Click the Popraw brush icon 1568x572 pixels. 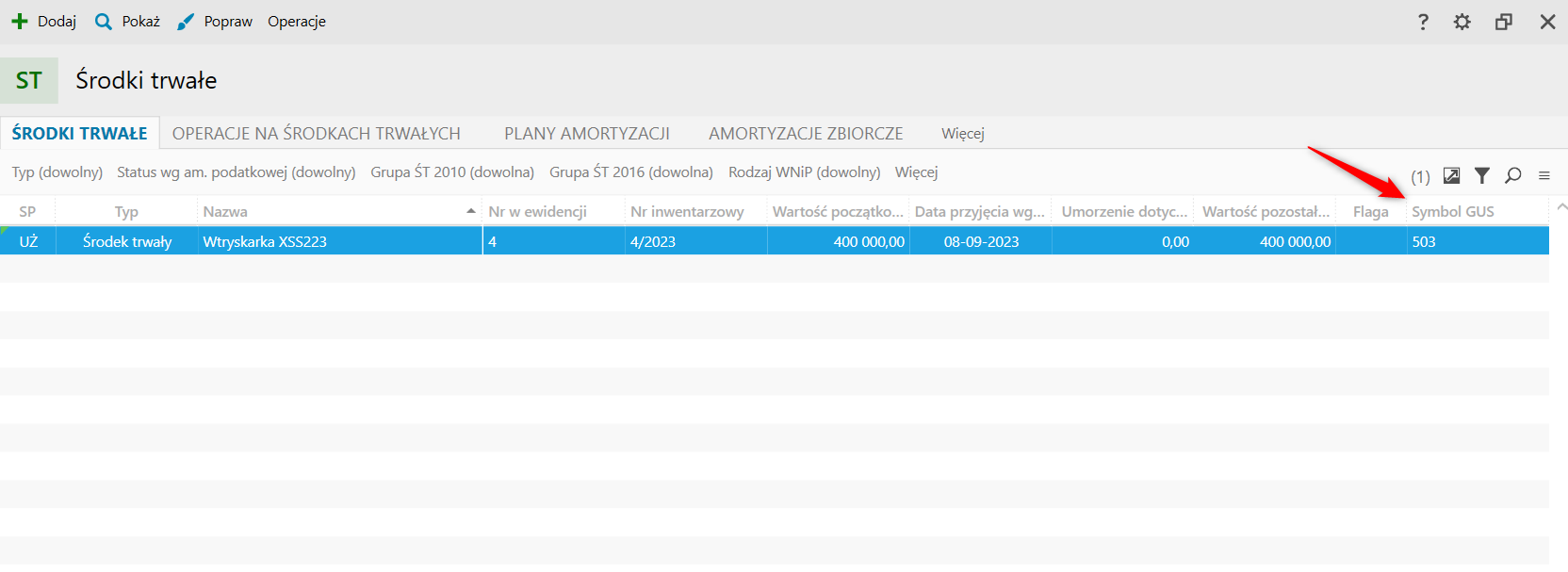186,21
